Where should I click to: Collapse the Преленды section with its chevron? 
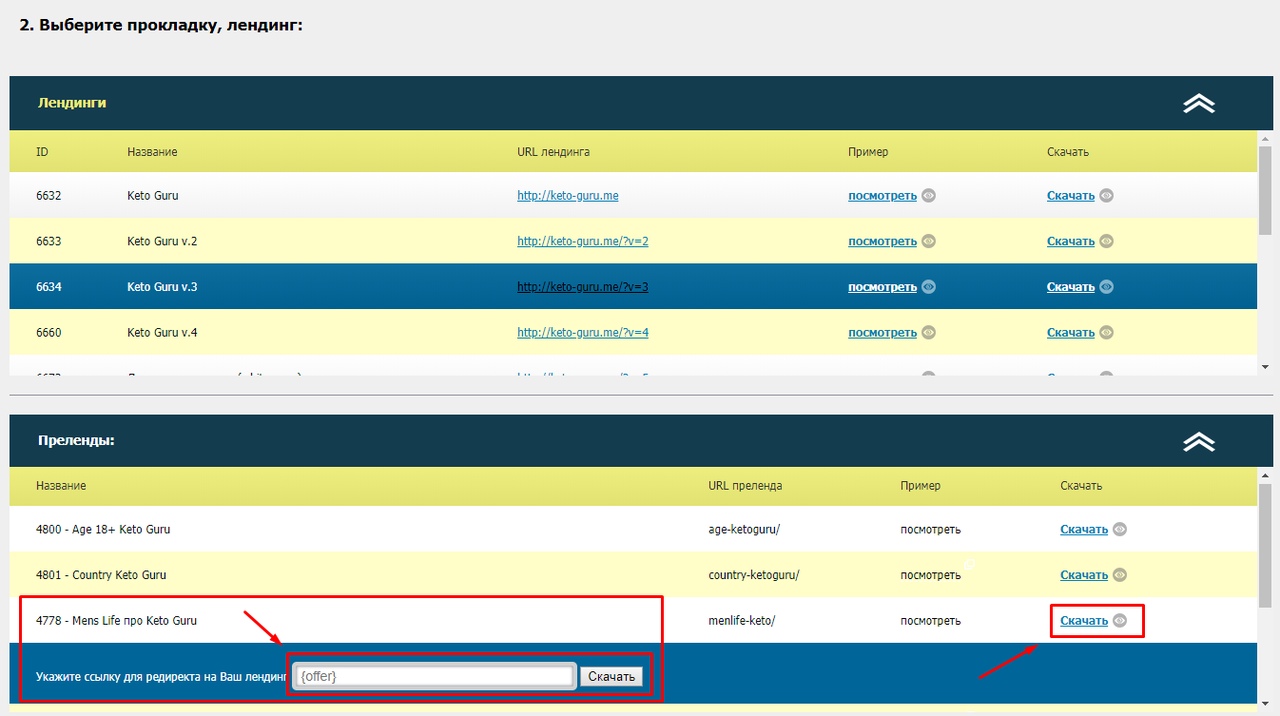click(x=1199, y=441)
